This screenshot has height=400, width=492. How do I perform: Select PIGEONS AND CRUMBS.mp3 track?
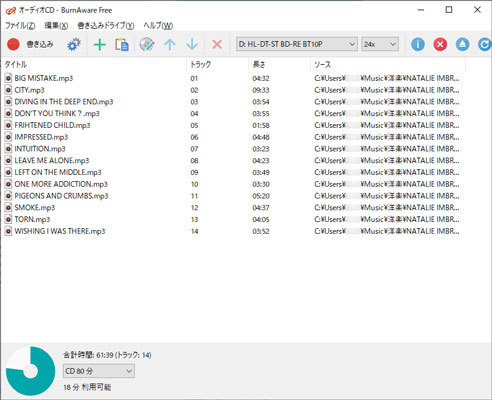(x=61, y=196)
